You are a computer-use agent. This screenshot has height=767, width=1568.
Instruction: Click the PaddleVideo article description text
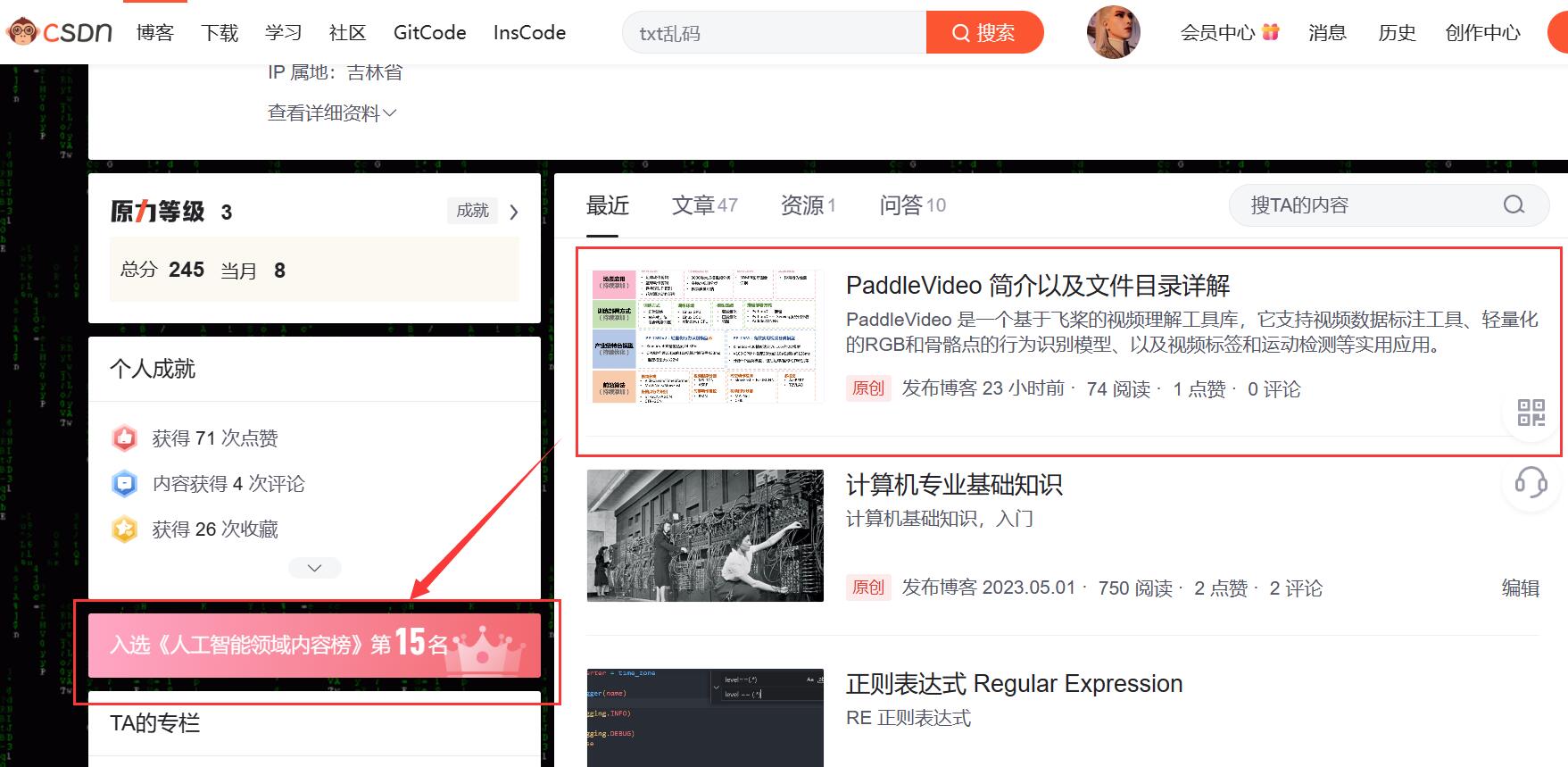tap(1192, 332)
